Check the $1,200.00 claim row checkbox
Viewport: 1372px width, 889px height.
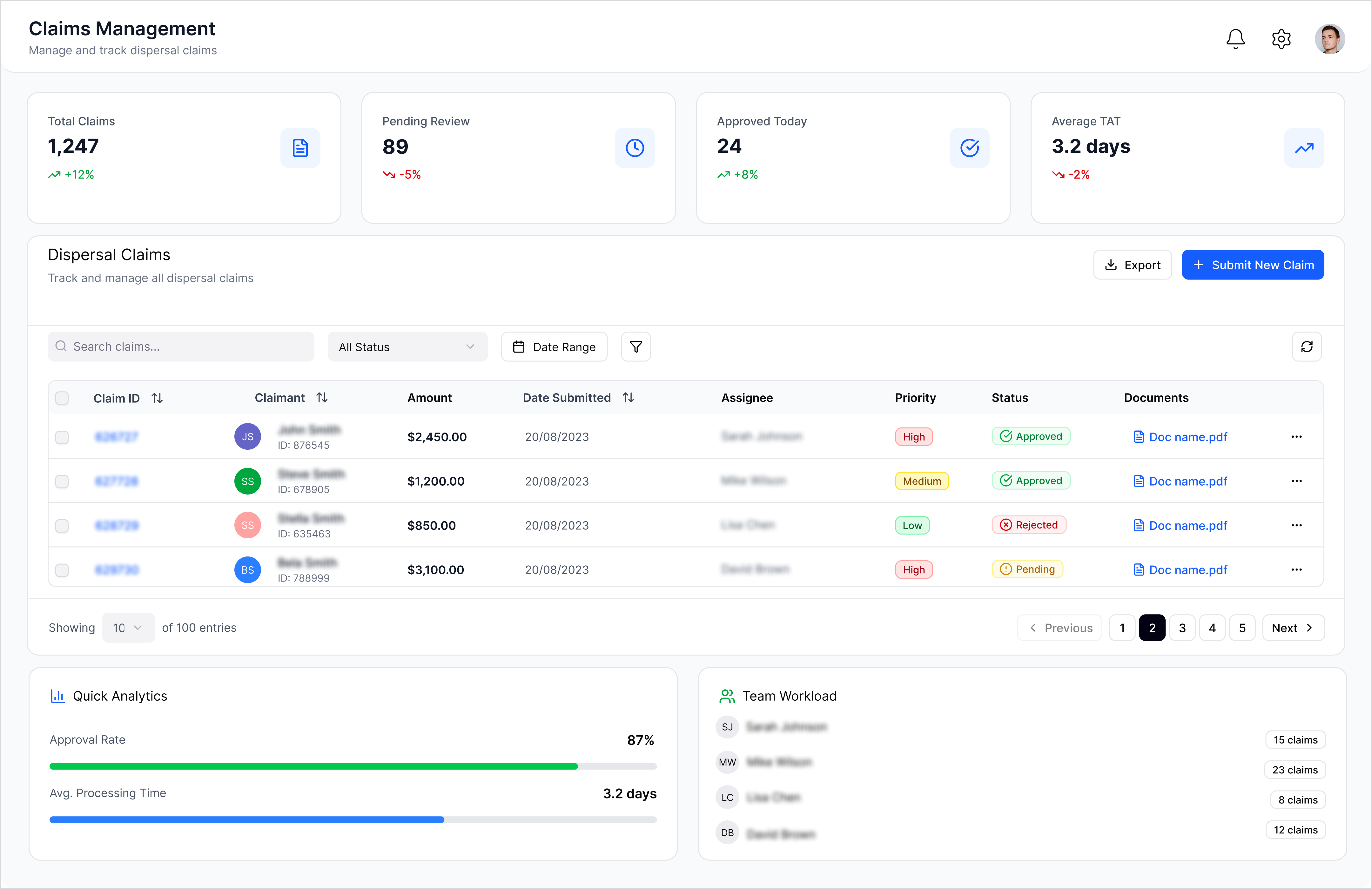pos(62,482)
